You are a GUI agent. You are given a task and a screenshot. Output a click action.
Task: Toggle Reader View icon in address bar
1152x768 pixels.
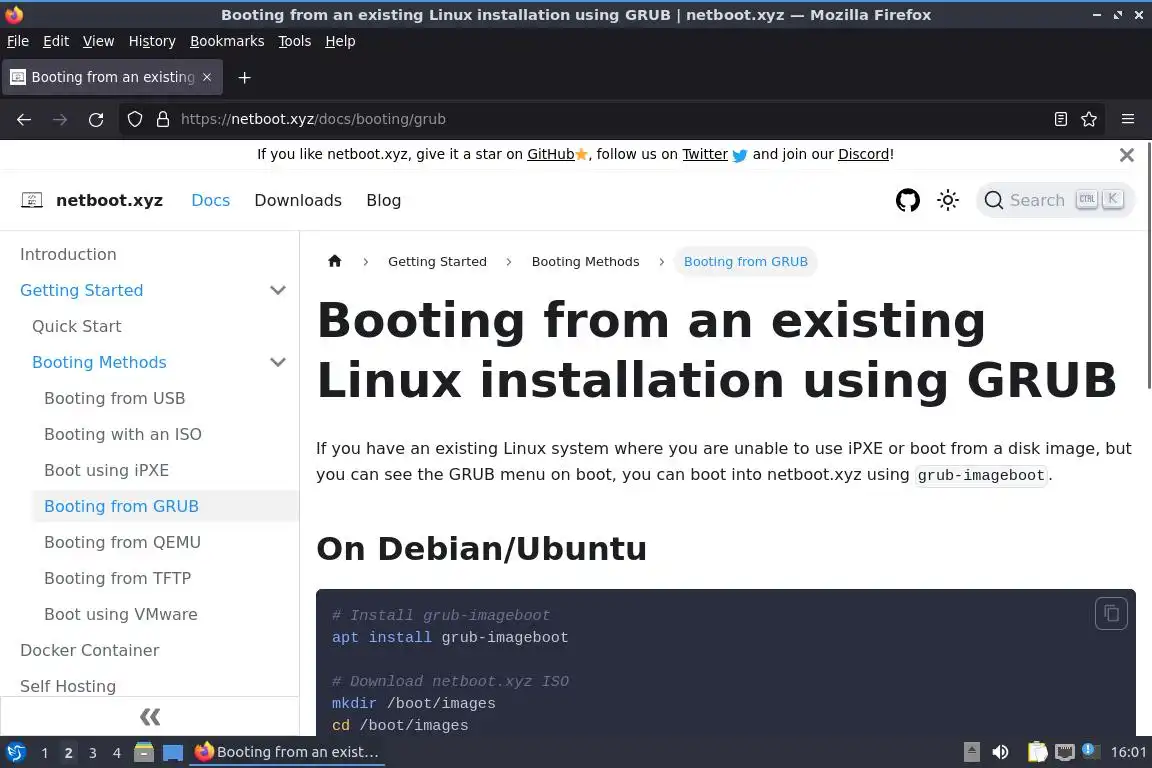1060,119
